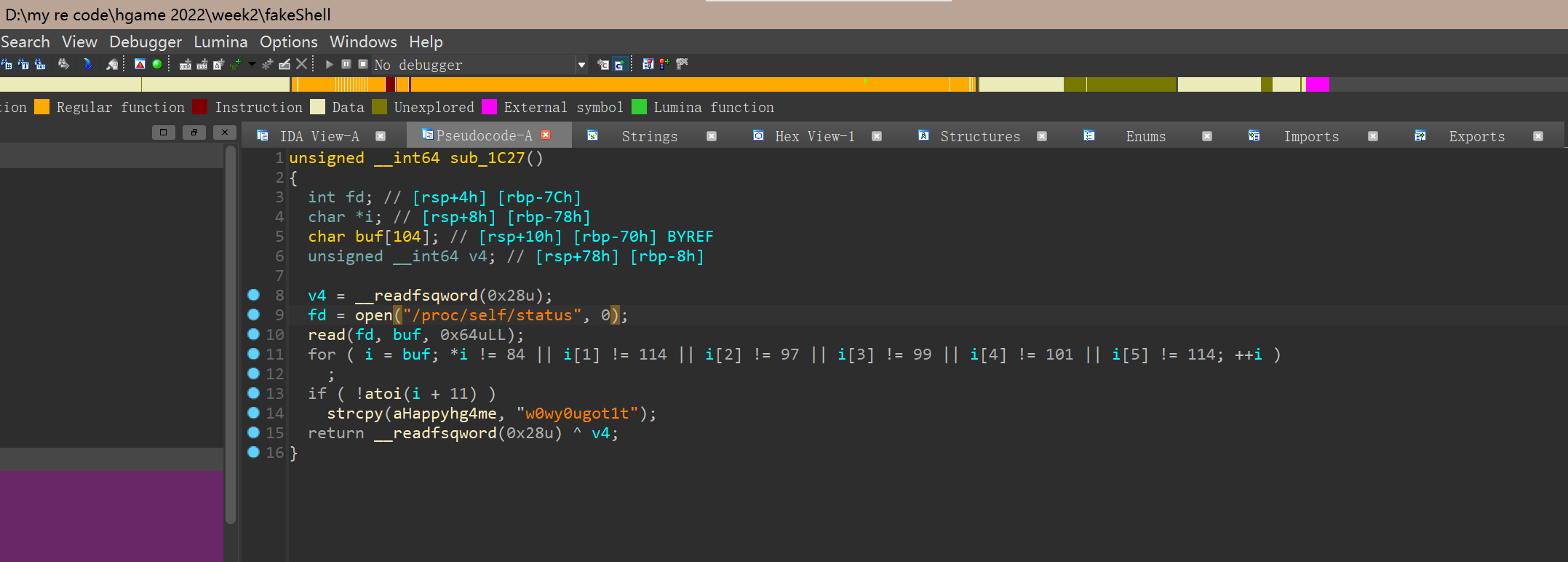Image resolution: width=1568 pixels, height=562 pixels.
Task: Open the Lumina menu
Action: click(220, 41)
